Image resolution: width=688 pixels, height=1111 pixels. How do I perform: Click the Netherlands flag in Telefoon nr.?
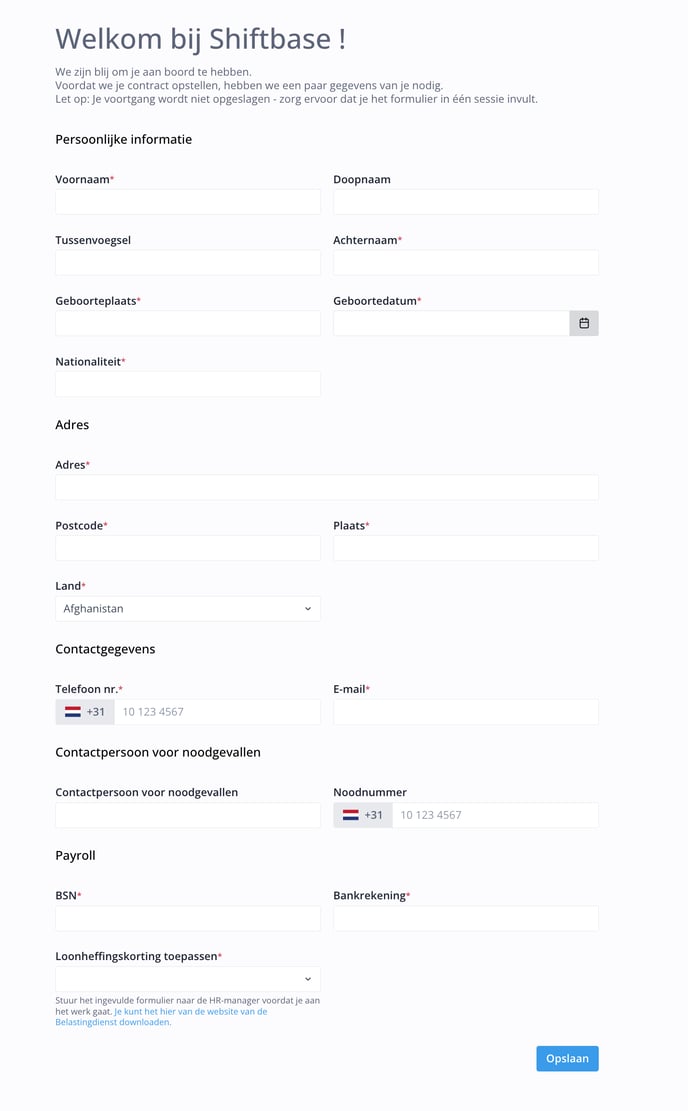[x=72, y=711]
